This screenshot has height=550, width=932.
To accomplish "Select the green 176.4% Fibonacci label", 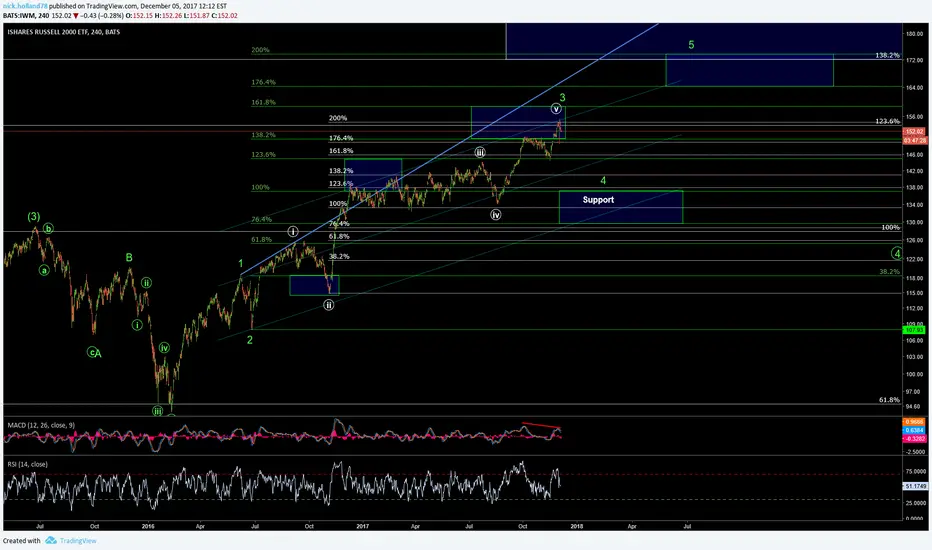I will tap(263, 82).
